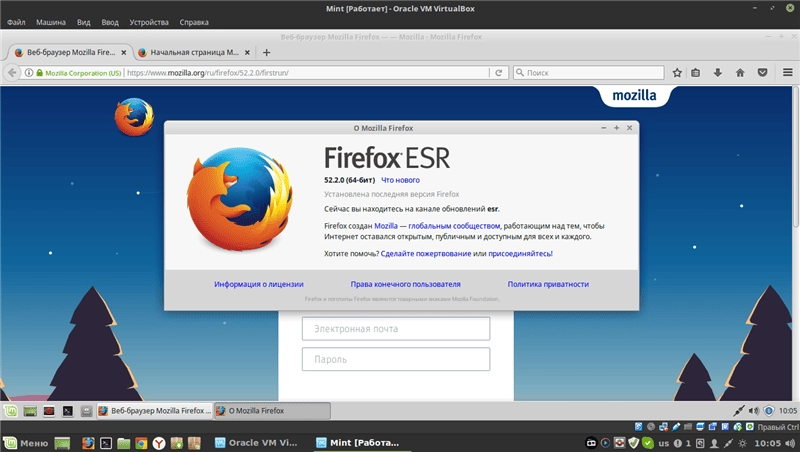This screenshot has width=800, height=452.
Task: Focus the Firefox URL address bar
Action: [x=306, y=73]
